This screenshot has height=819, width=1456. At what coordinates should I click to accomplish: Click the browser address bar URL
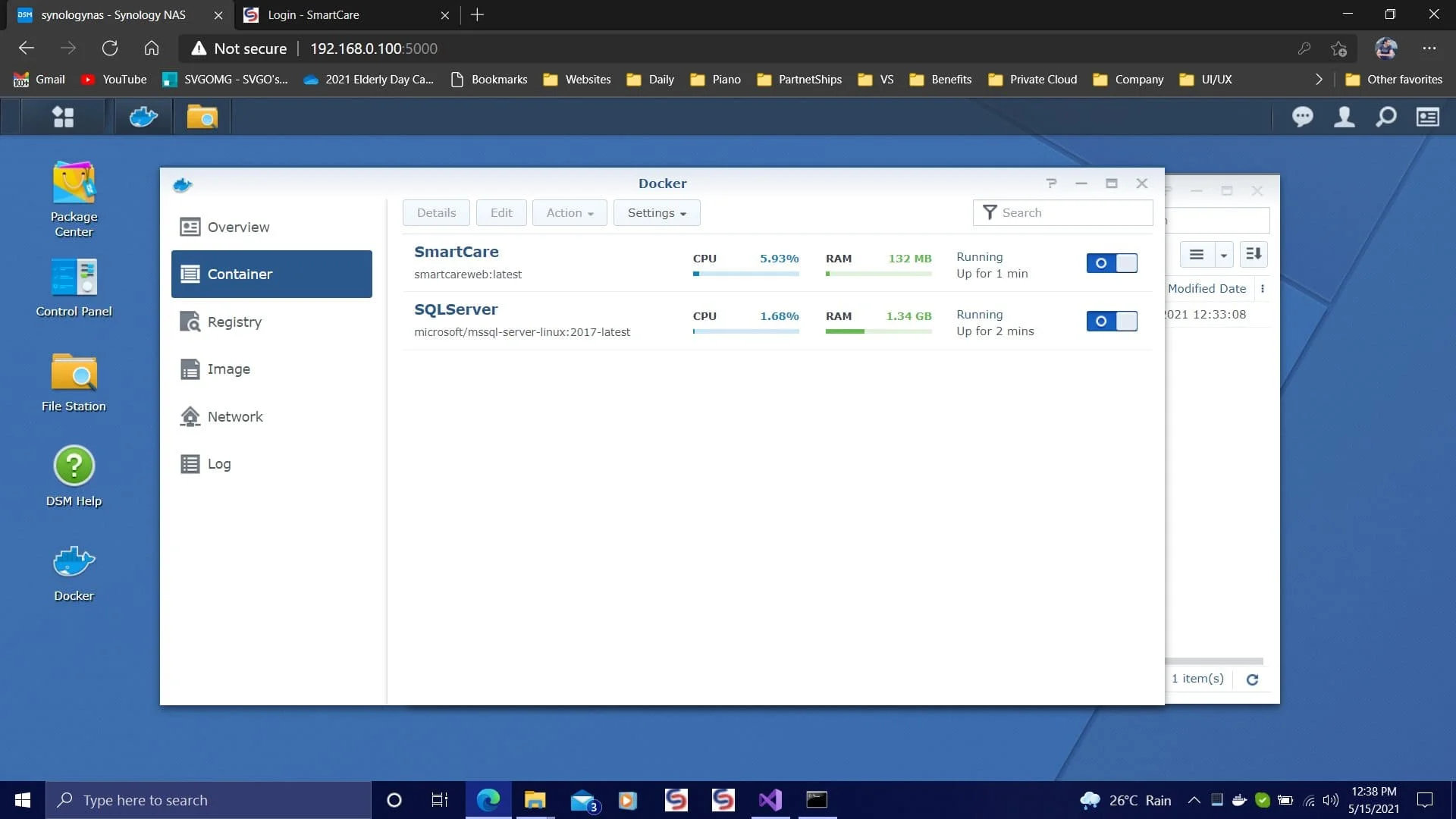click(373, 49)
